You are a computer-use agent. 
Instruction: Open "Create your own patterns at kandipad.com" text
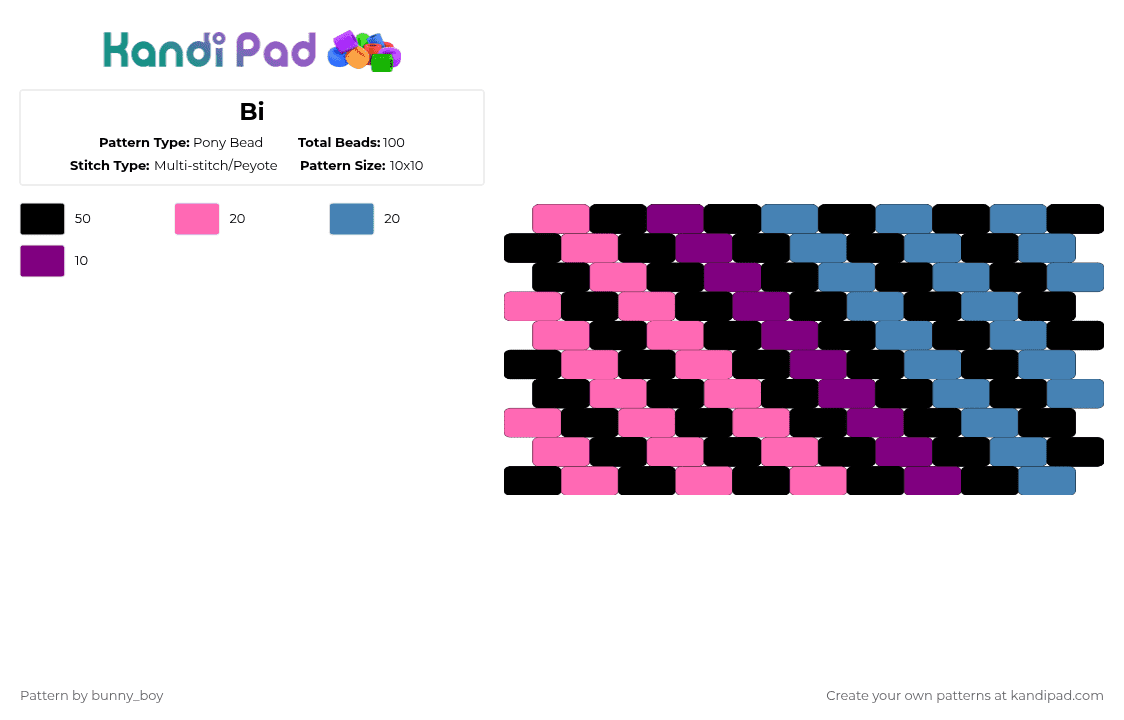tap(965, 696)
